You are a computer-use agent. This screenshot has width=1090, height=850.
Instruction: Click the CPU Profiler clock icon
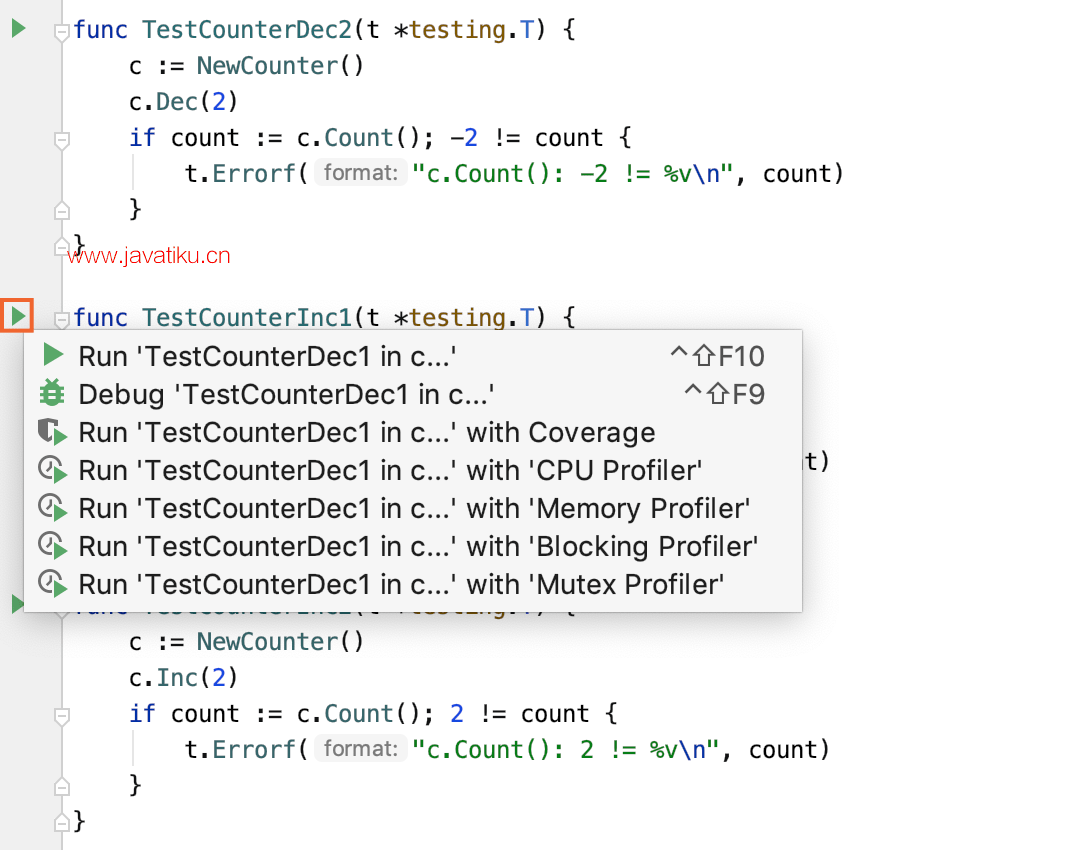pyautogui.click(x=52, y=471)
